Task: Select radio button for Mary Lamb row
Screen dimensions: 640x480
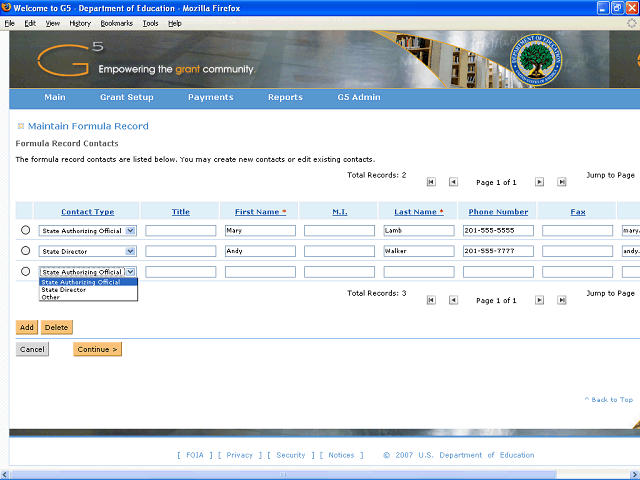Action: tap(25, 230)
